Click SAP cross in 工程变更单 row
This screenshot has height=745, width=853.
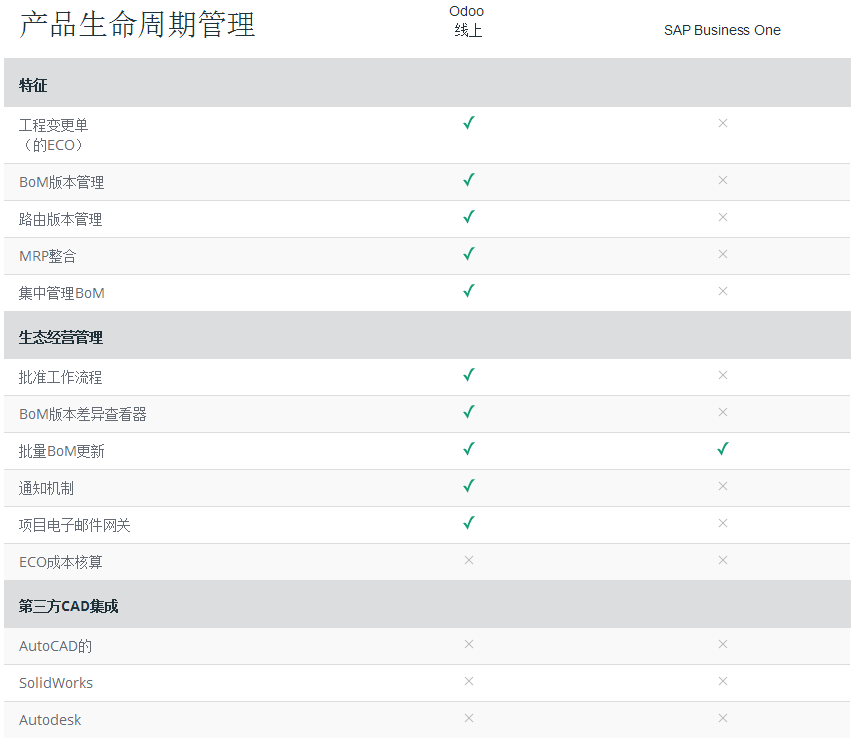click(x=723, y=123)
